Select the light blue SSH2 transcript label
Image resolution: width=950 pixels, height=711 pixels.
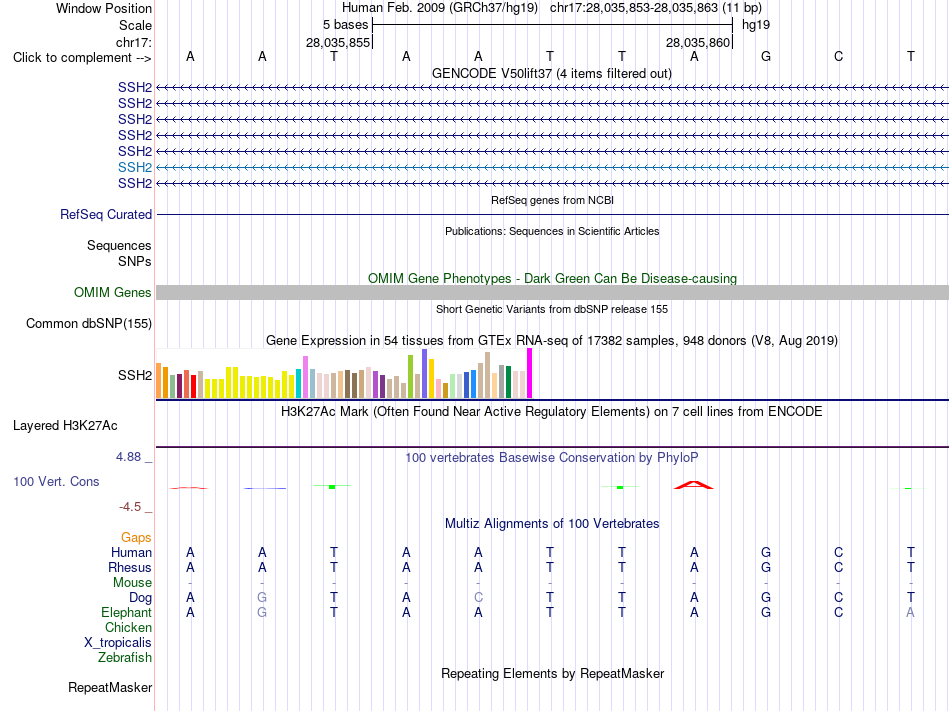pos(135,167)
